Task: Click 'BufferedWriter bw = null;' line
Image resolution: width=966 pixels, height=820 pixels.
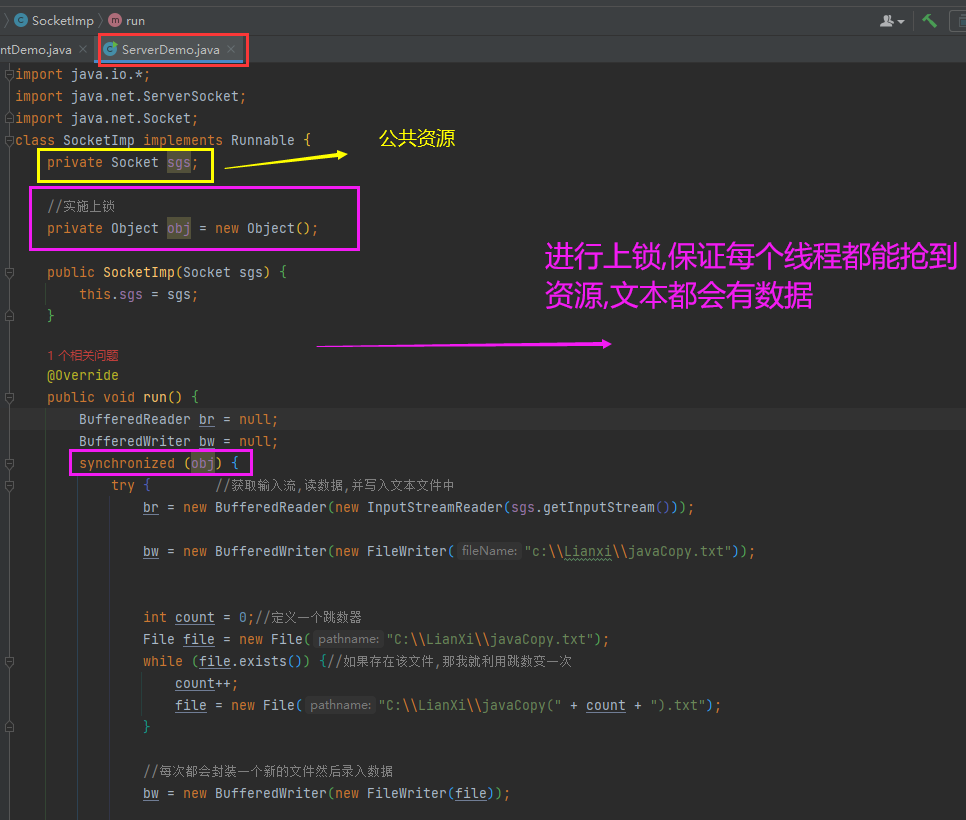Action: [179, 441]
